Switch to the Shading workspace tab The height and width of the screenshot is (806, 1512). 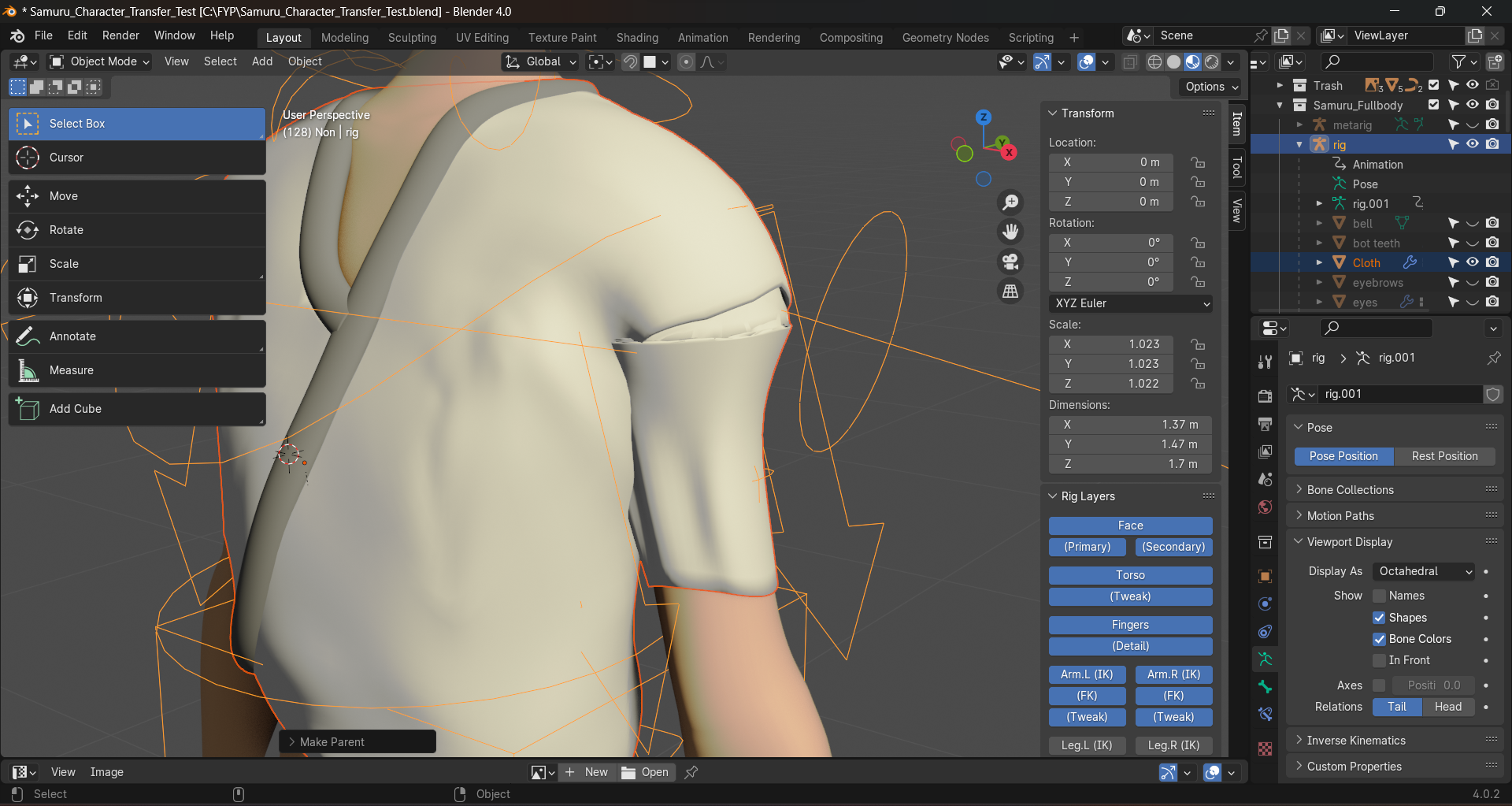(x=637, y=37)
